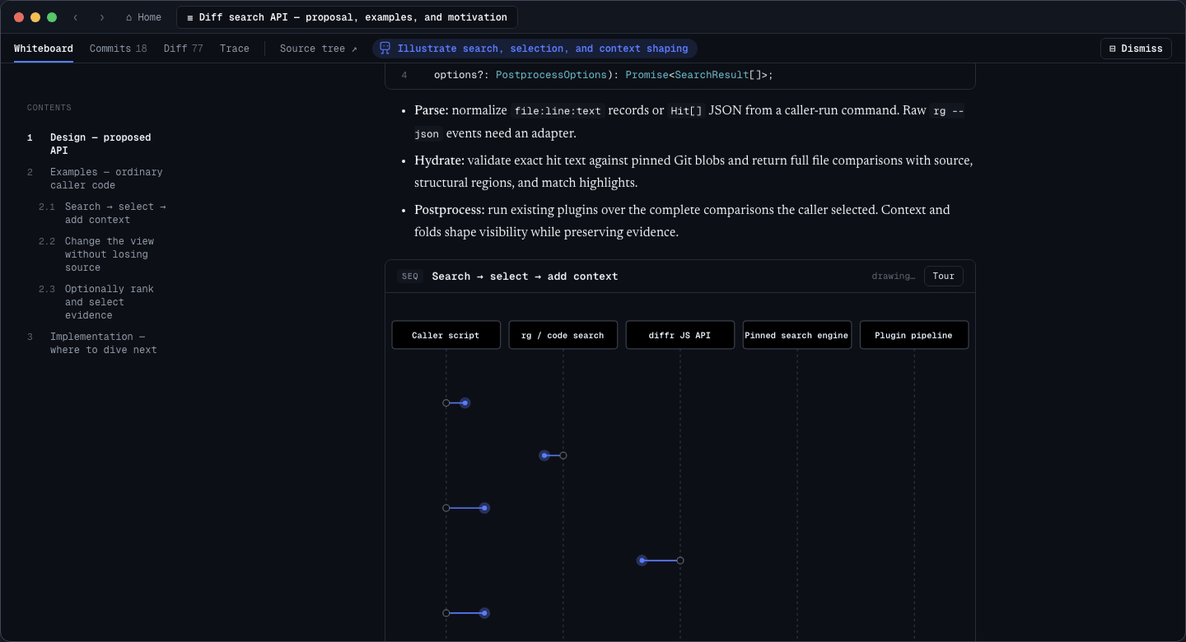Go forward with the right chevron arrow
Viewport: 1186px width, 642px height.
pos(102,17)
